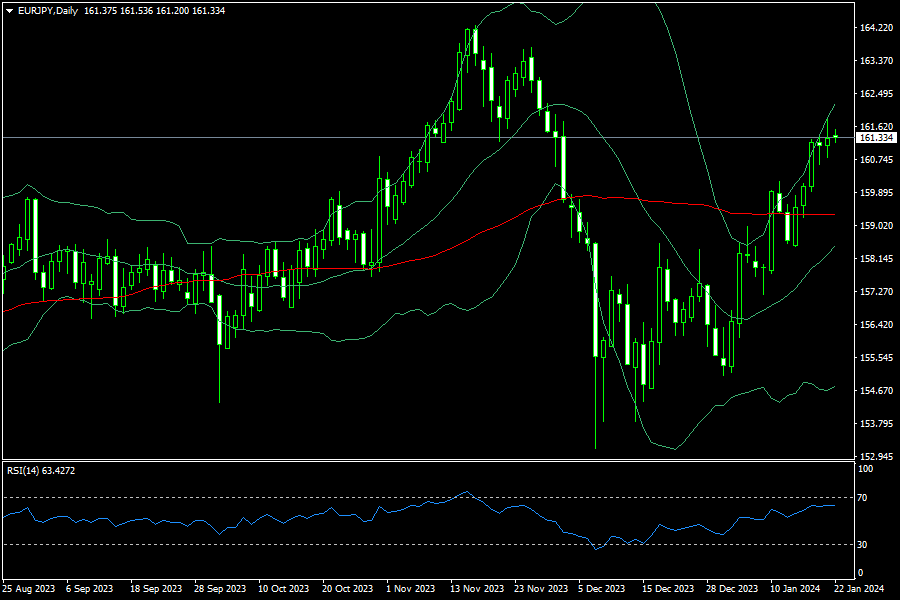Click the 159.895 price scale value

(876, 192)
